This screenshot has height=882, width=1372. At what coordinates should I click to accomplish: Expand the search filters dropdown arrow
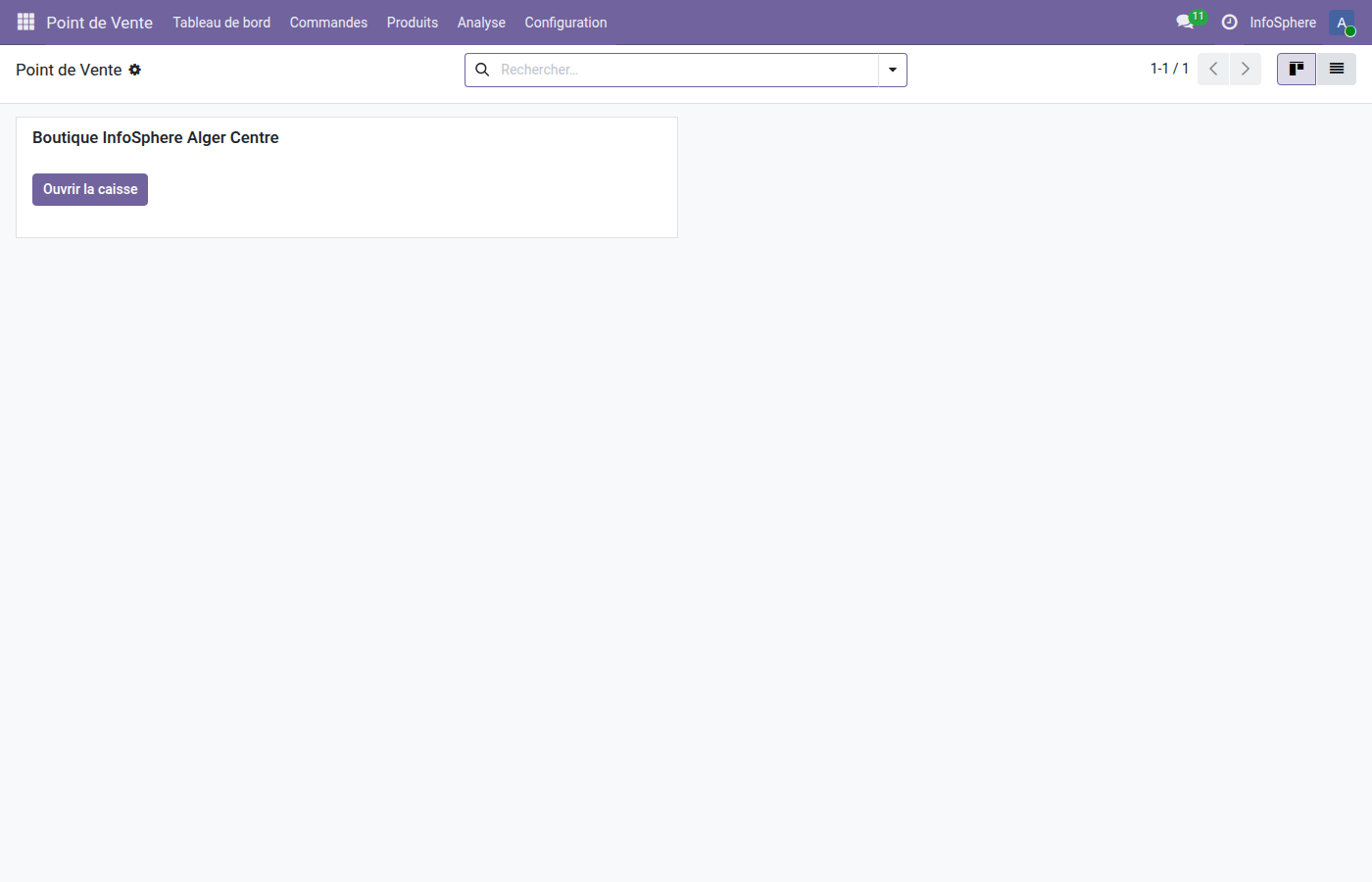[892, 70]
